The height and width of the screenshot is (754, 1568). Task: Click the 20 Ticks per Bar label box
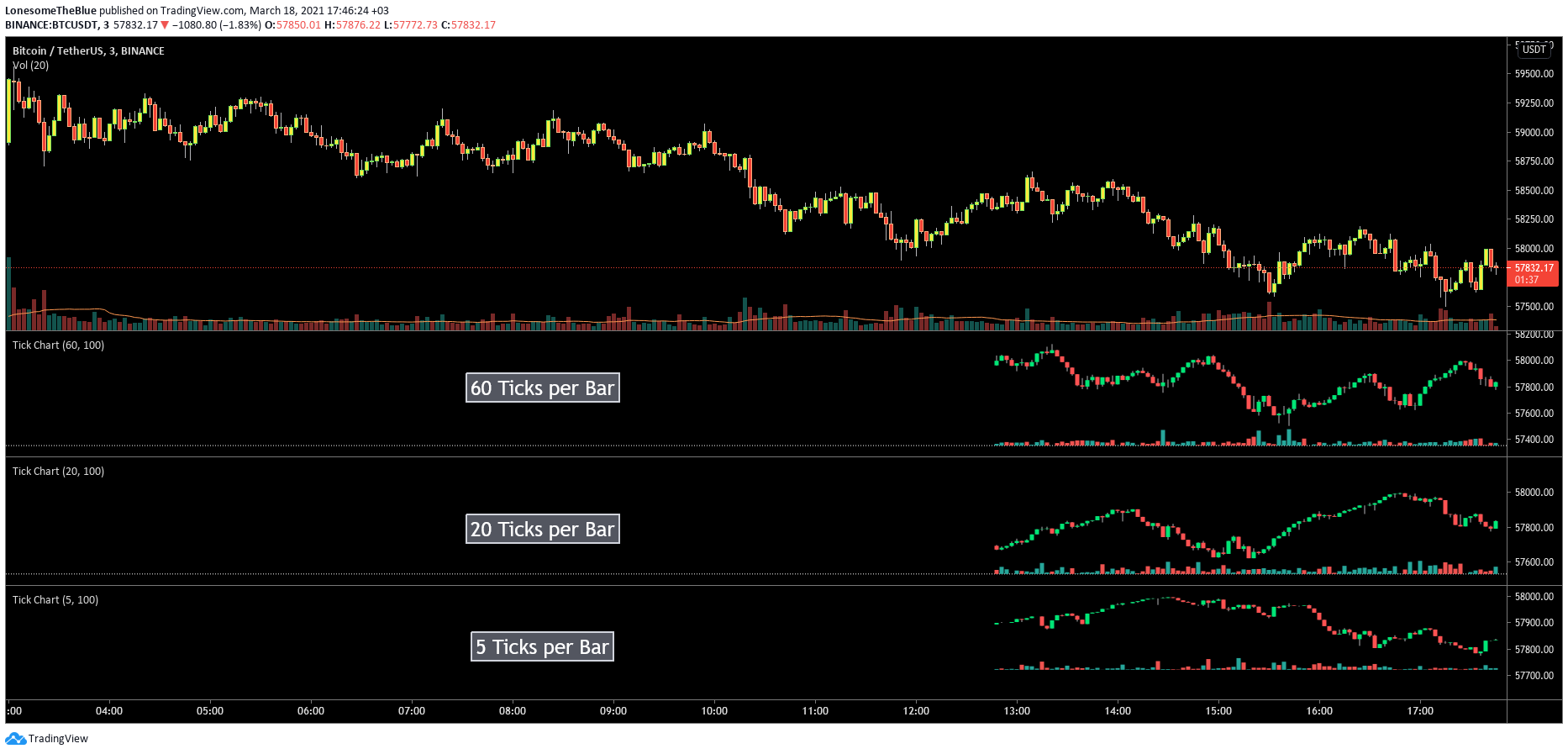tap(543, 529)
